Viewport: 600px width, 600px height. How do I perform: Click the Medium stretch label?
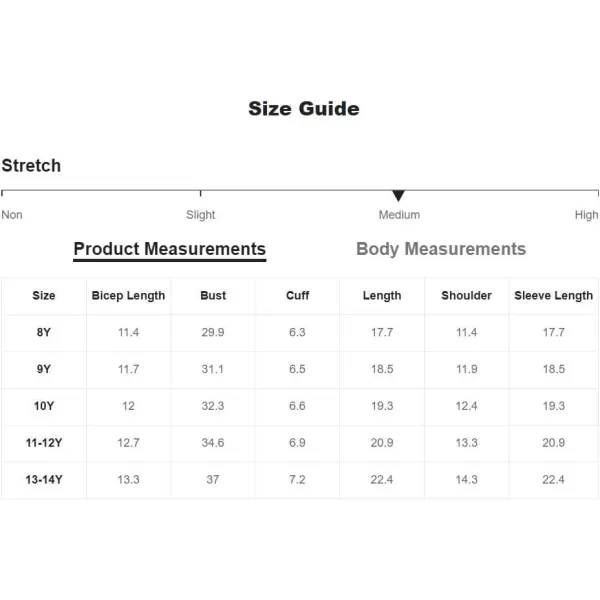(399, 215)
